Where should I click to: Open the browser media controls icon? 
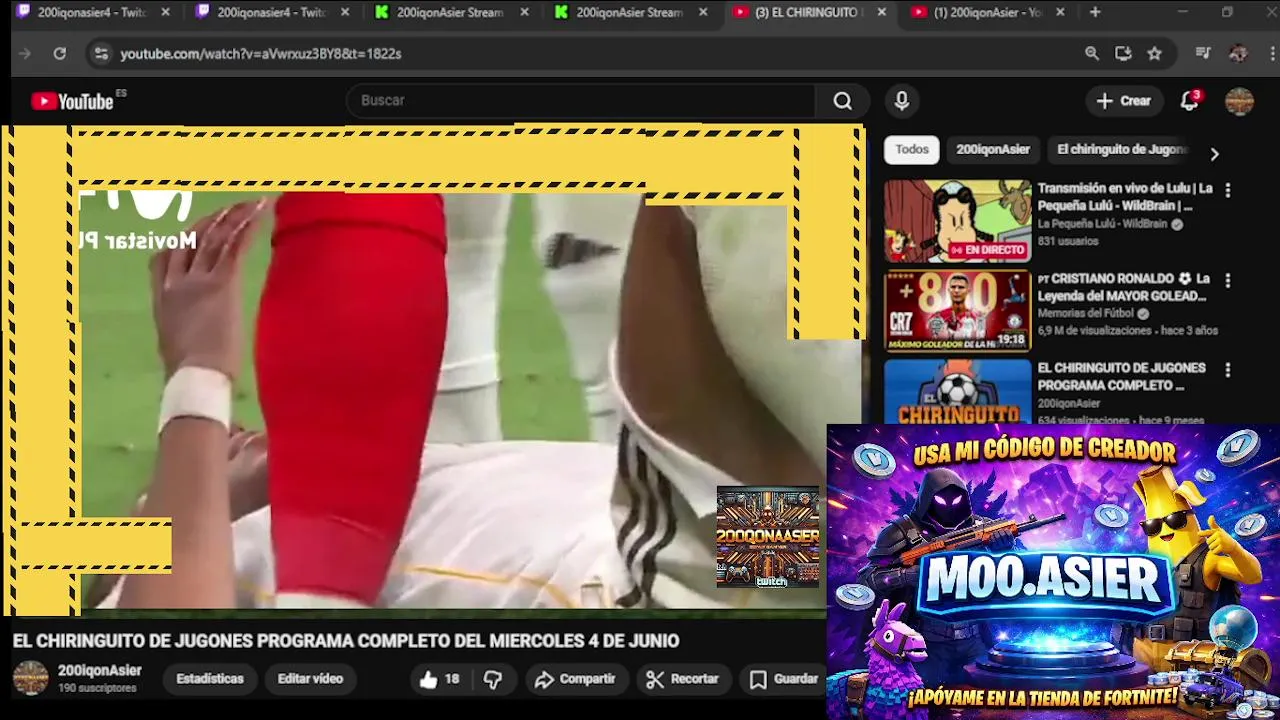point(1203,53)
